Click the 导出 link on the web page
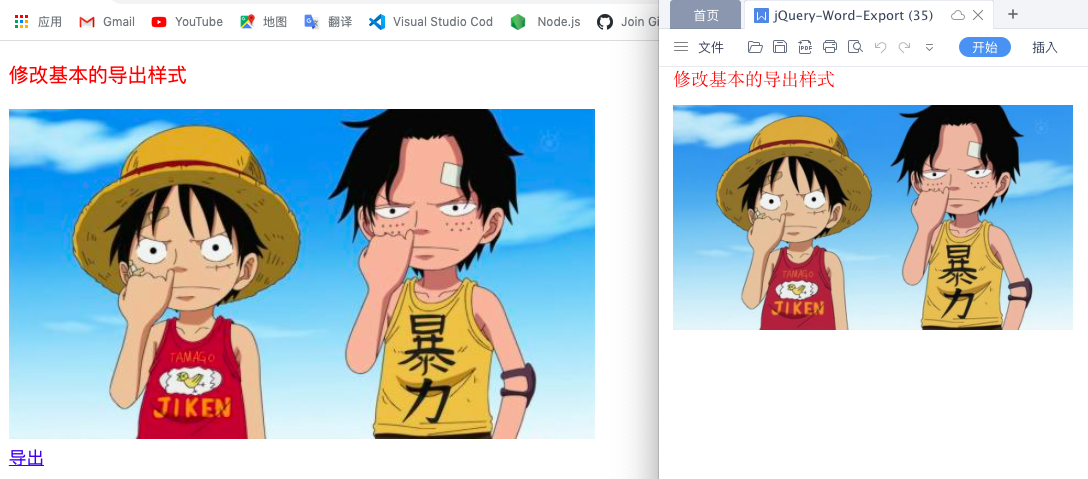The image size is (1088, 479). (x=26, y=458)
